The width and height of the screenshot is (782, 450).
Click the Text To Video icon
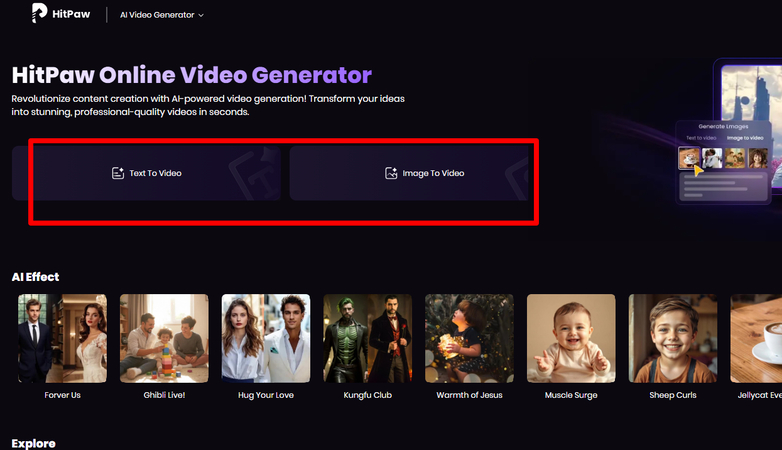click(x=118, y=173)
